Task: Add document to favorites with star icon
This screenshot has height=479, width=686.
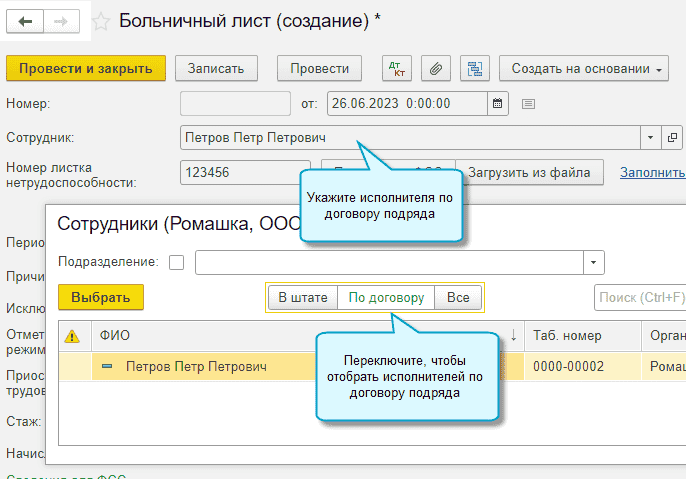Action: (101, 21)
